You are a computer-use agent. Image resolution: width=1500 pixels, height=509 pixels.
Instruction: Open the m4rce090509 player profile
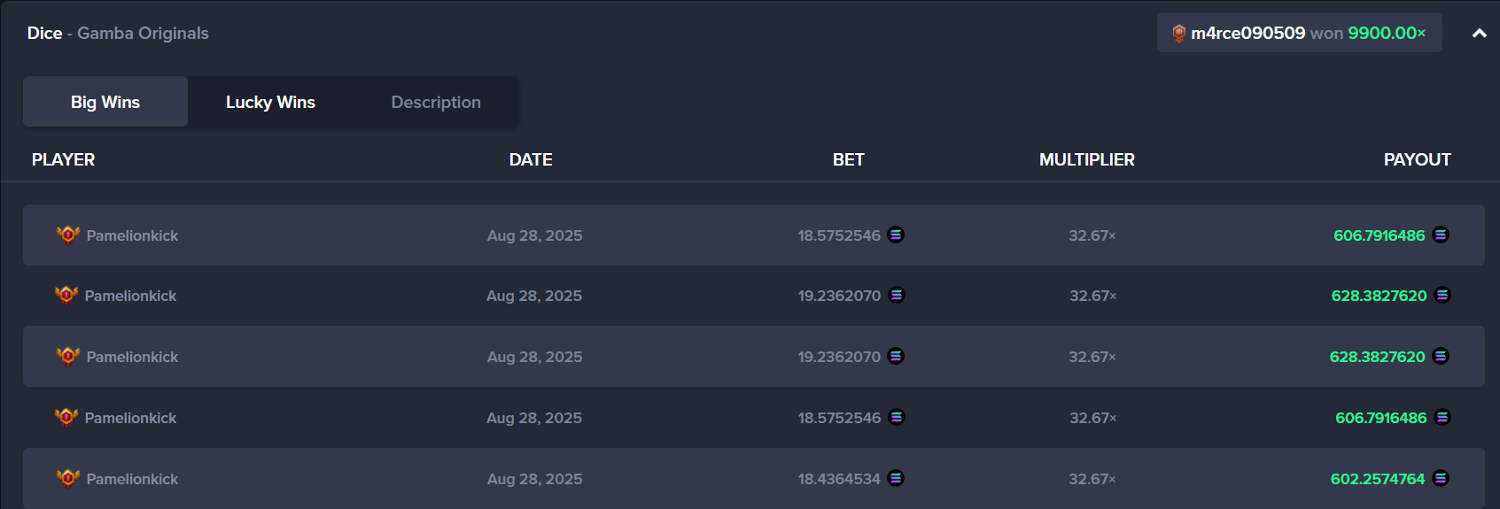tap(1247, 33)
